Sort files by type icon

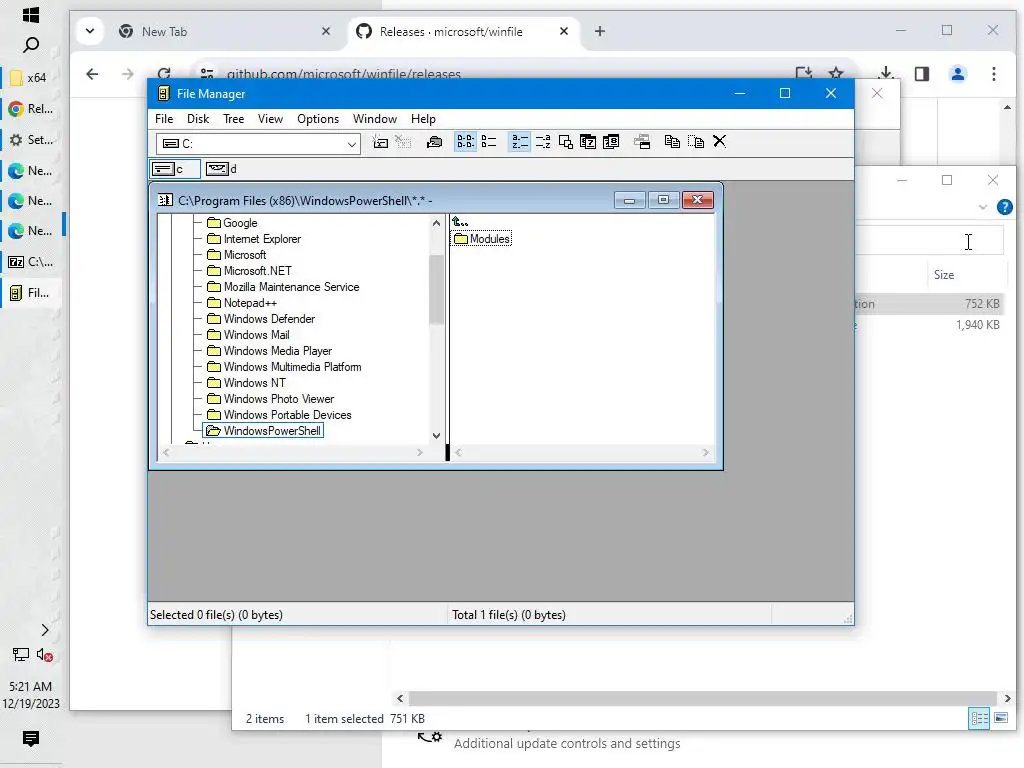pos(543,142)
